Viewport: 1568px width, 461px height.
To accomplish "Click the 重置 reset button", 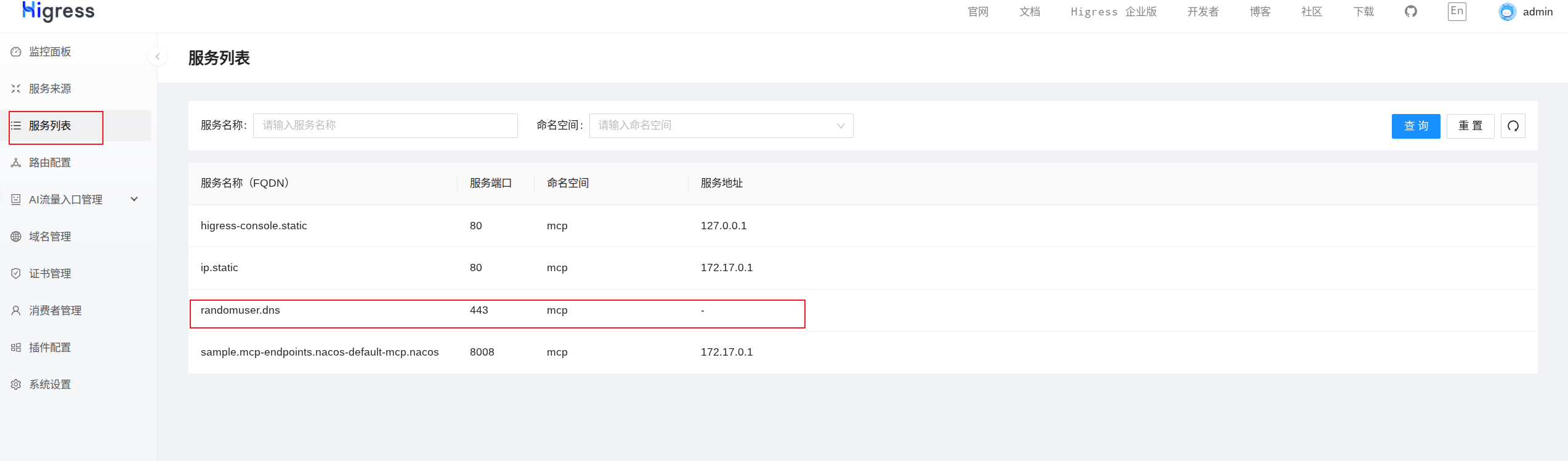I will 1470,126.
